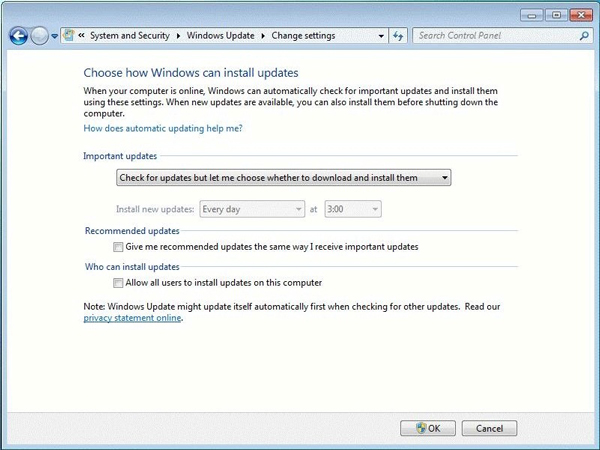This screenshot has height=450, width=600.
Task: Click the 'Choose how Windows can install updates' heading
Action: [x=191, y=73]
